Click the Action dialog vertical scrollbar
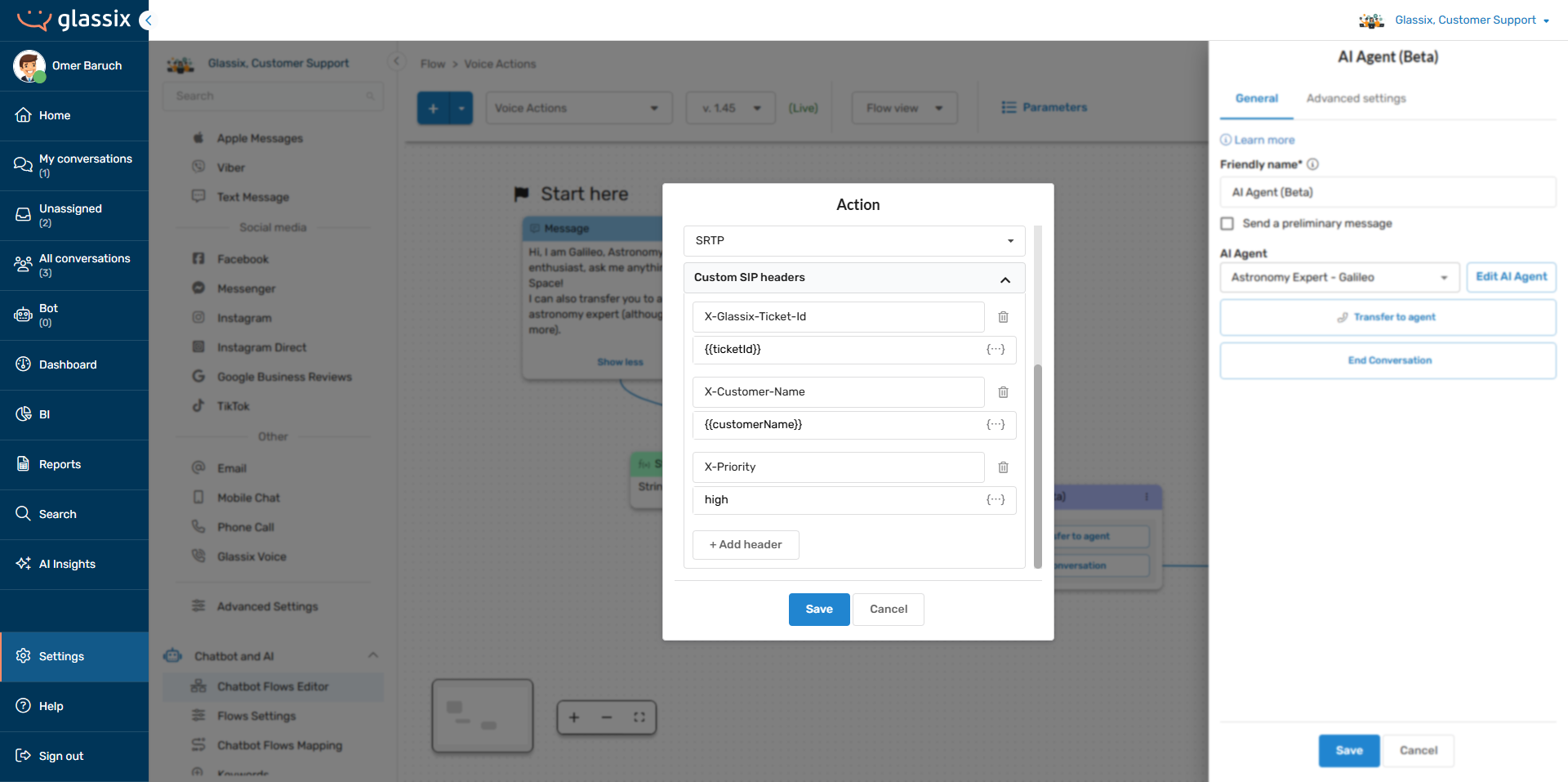Viewport: 1568px width, 782px height. 1038,466
